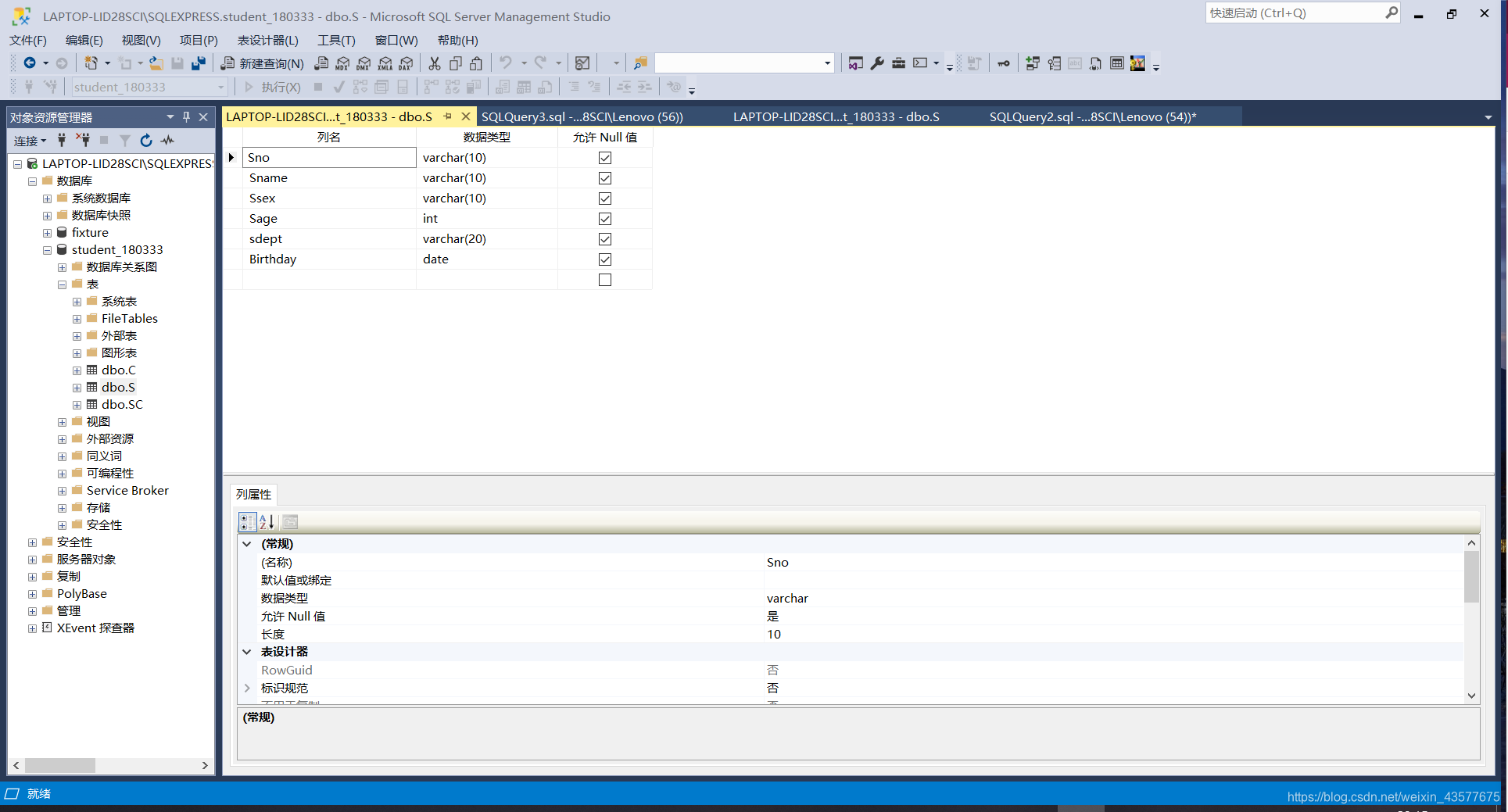Toggle Allow Null checkbox for Birthday

(605, 259)
